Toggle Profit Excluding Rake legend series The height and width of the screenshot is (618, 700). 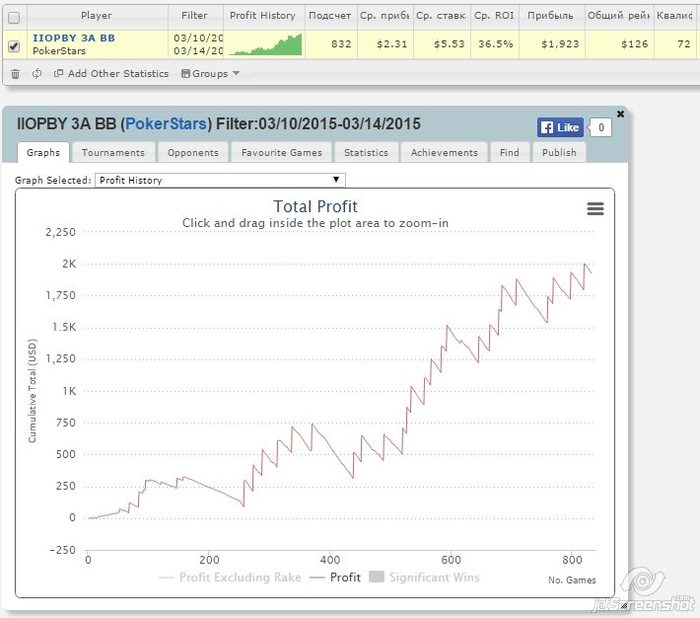(x=230, y=577)
